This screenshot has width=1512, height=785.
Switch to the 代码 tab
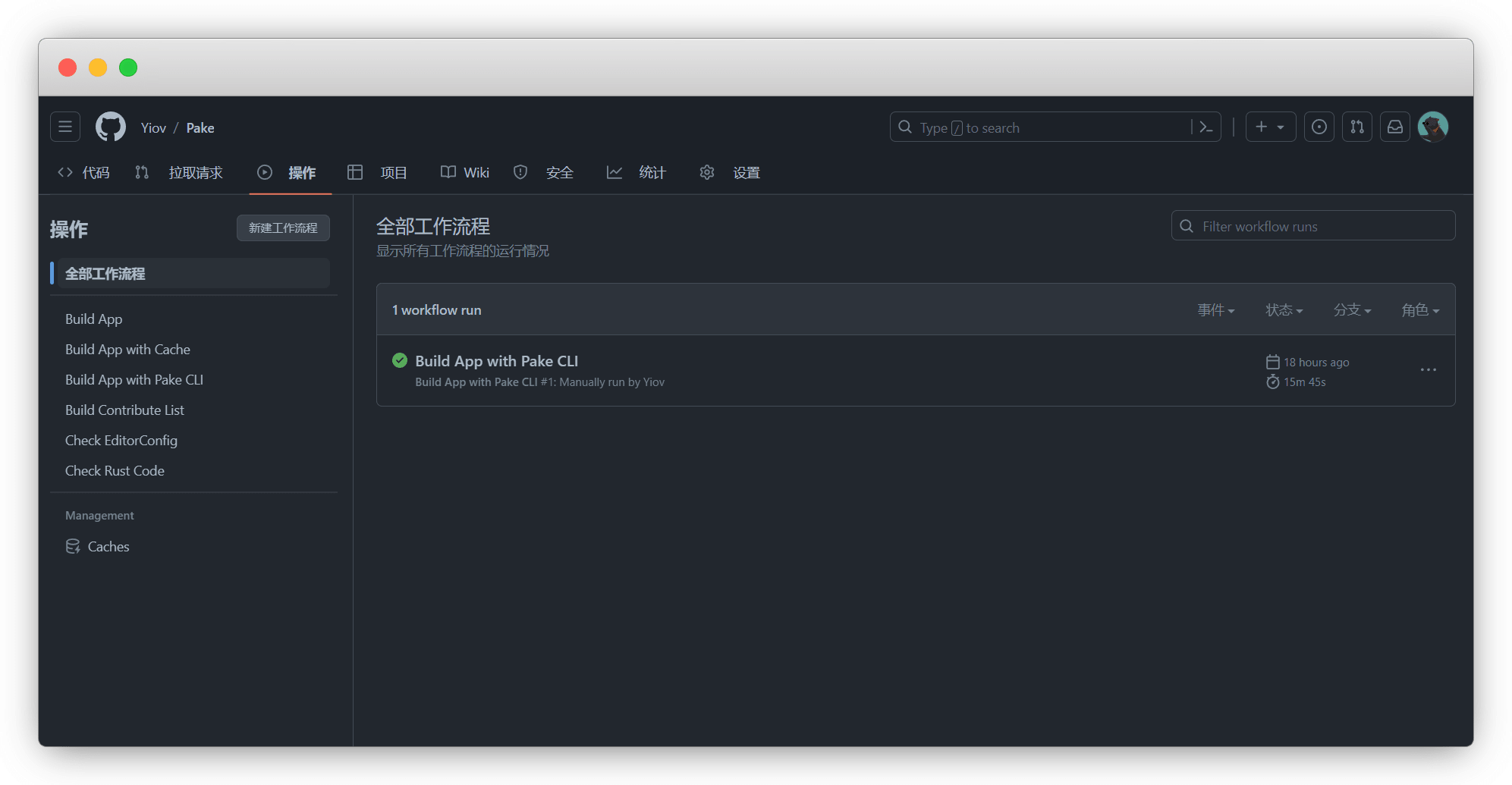(x=84, y=173)
